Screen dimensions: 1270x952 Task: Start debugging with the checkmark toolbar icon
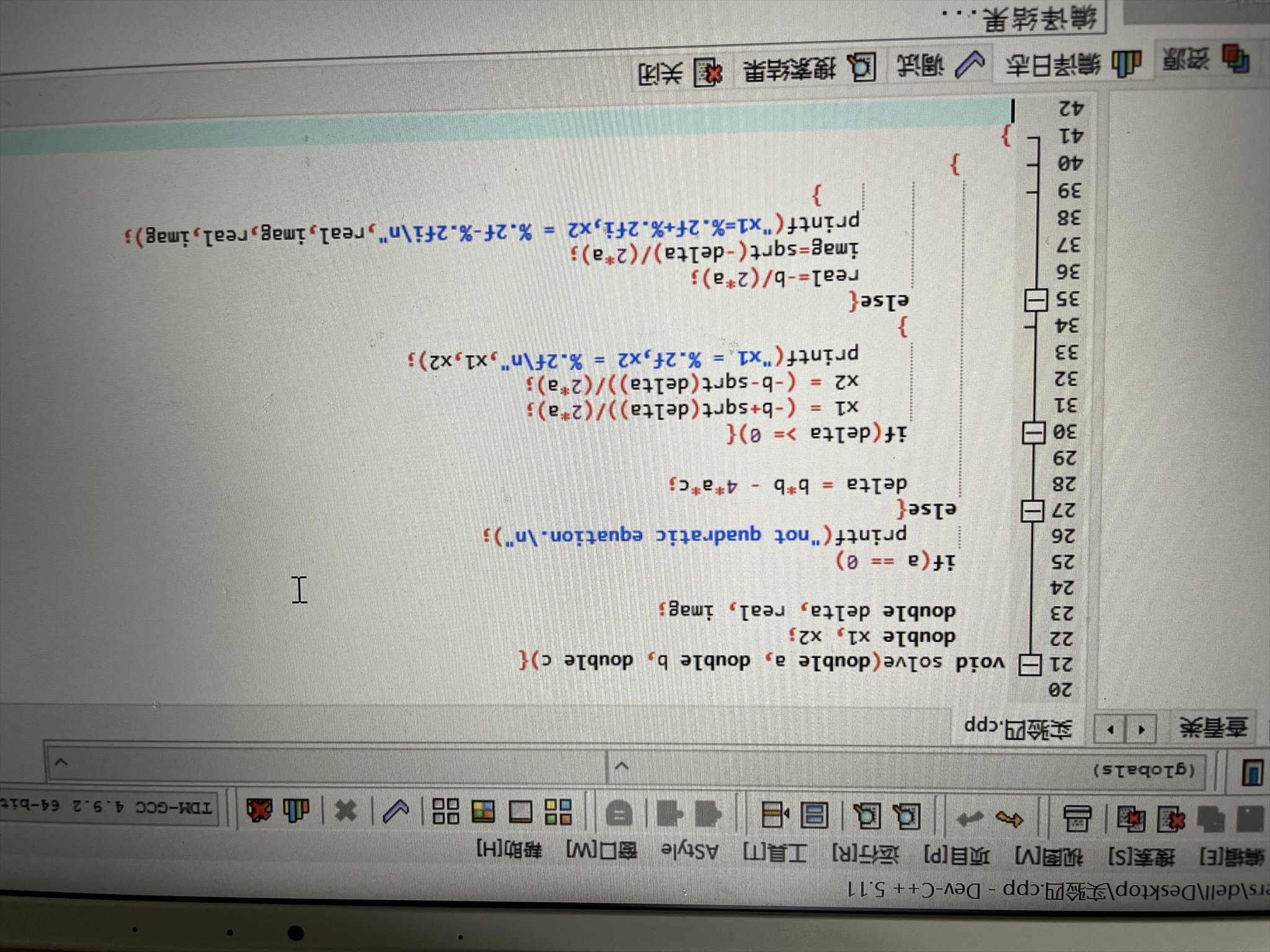point(396,811)
